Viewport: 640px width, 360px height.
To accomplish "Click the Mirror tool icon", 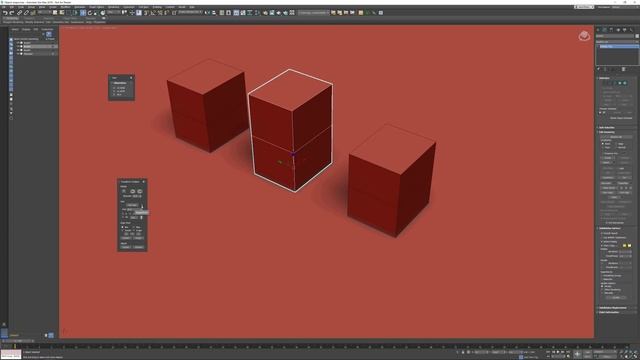I will tap(207, 13).
